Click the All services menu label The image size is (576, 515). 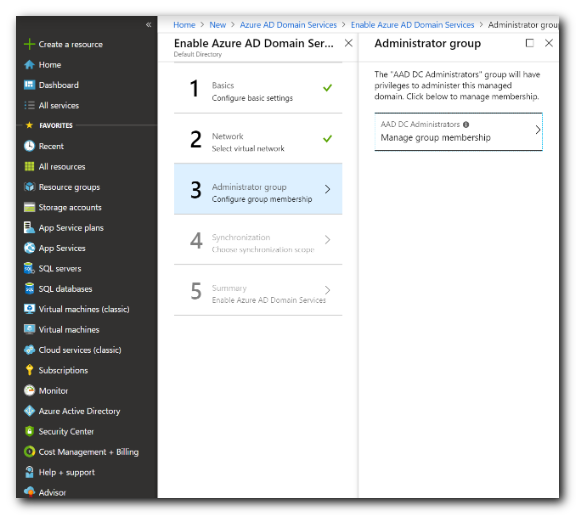[x=59, y=105]
